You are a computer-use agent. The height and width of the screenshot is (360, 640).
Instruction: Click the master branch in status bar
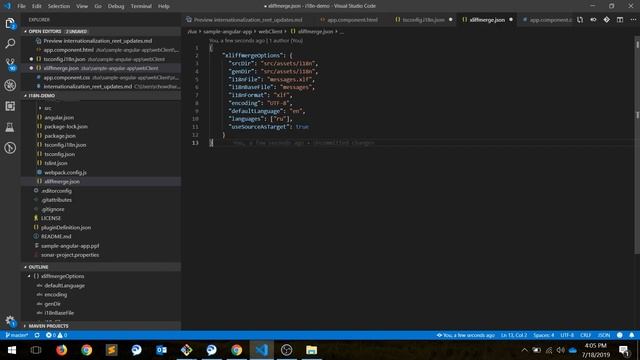point(17,335)
